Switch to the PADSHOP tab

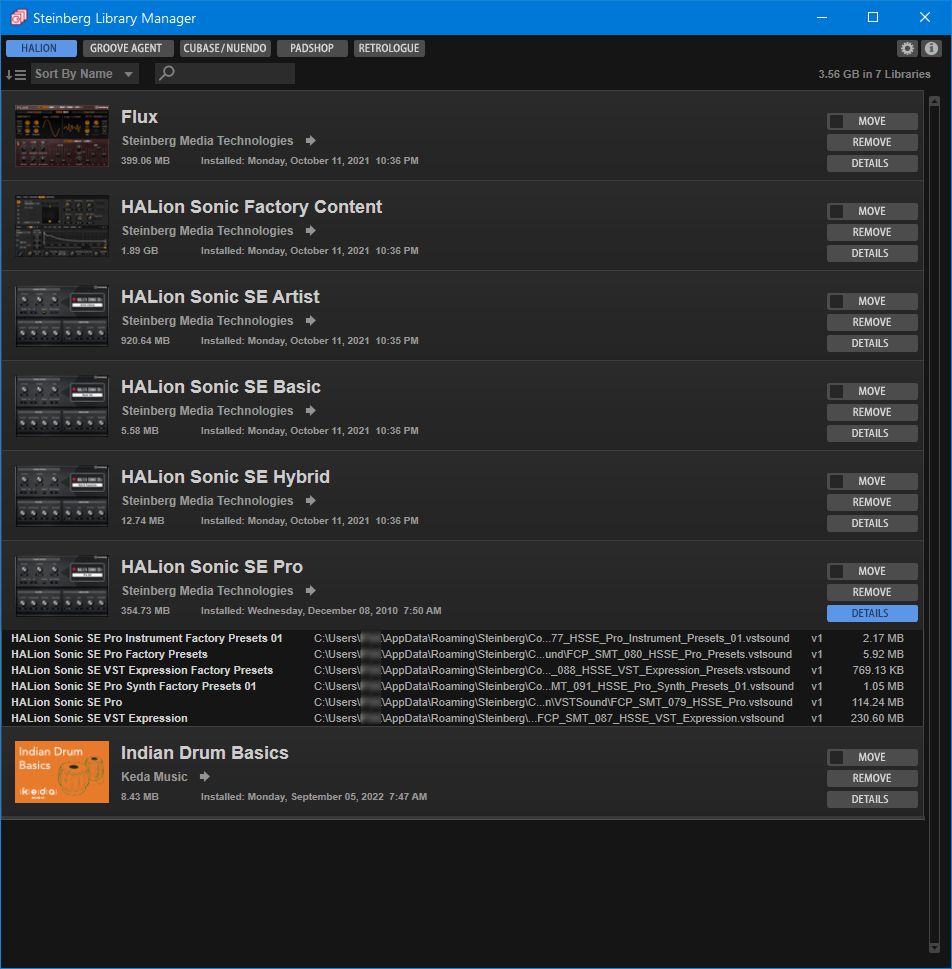click(x=312, y=48)
